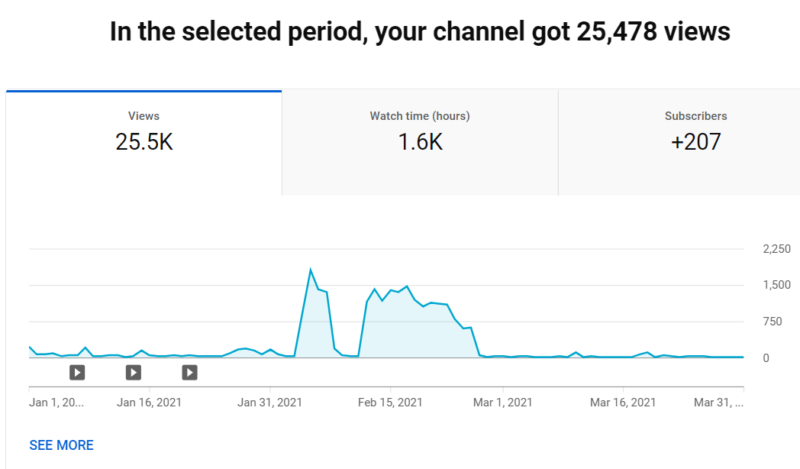Click the highest peak of the views chart

coord(310,269)
